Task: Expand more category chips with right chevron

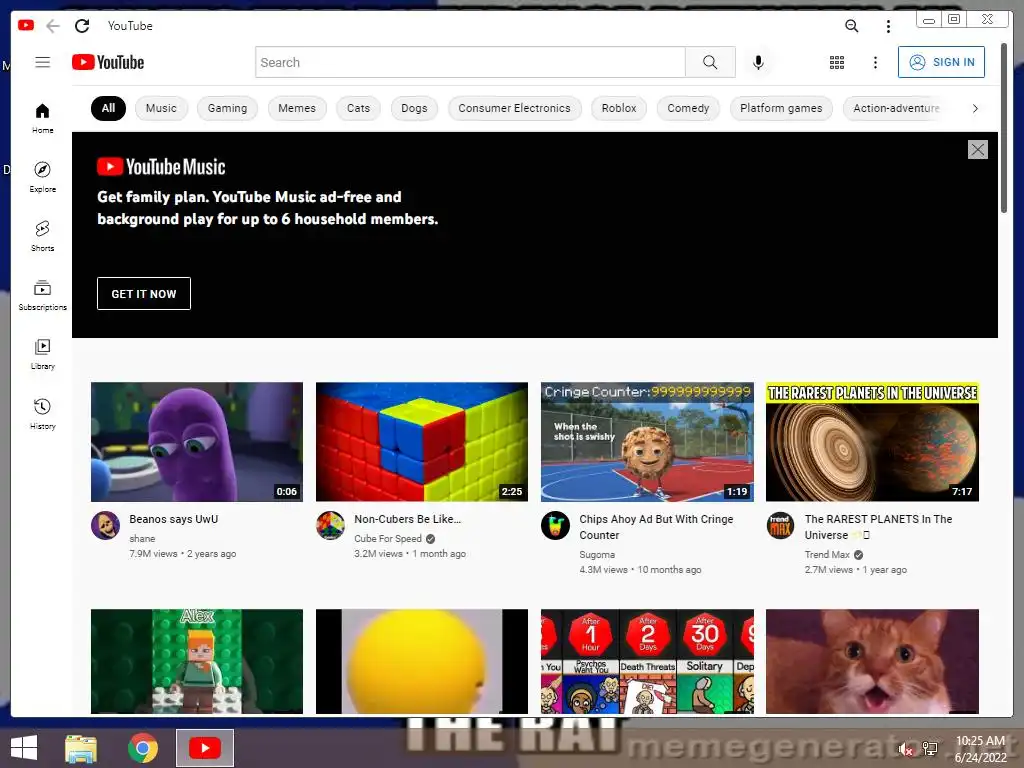Action: point(975,108)
